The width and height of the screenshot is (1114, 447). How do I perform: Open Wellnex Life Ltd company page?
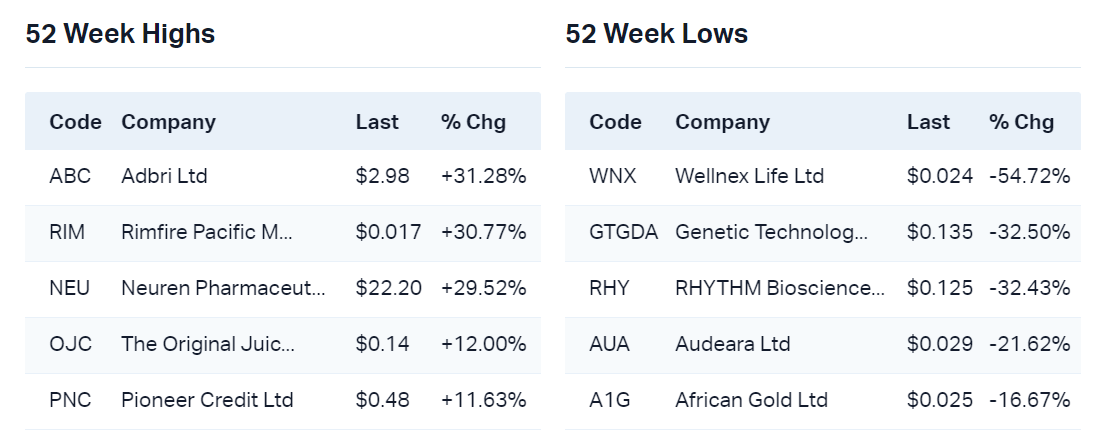749,176
